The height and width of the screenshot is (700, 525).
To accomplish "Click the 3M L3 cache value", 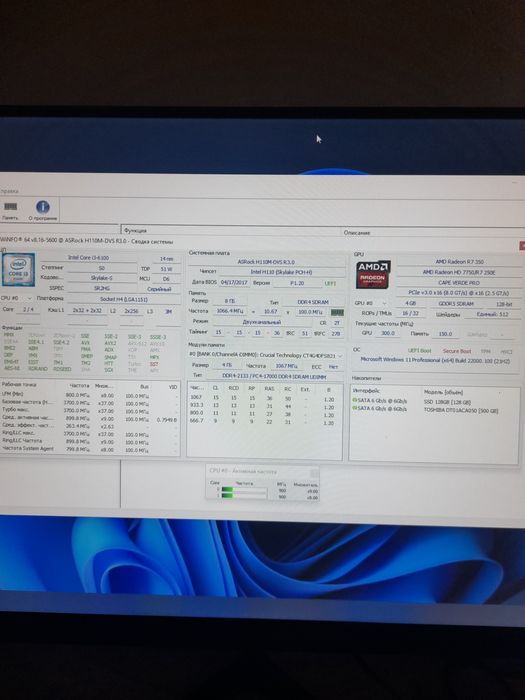I will coord(168,311).
